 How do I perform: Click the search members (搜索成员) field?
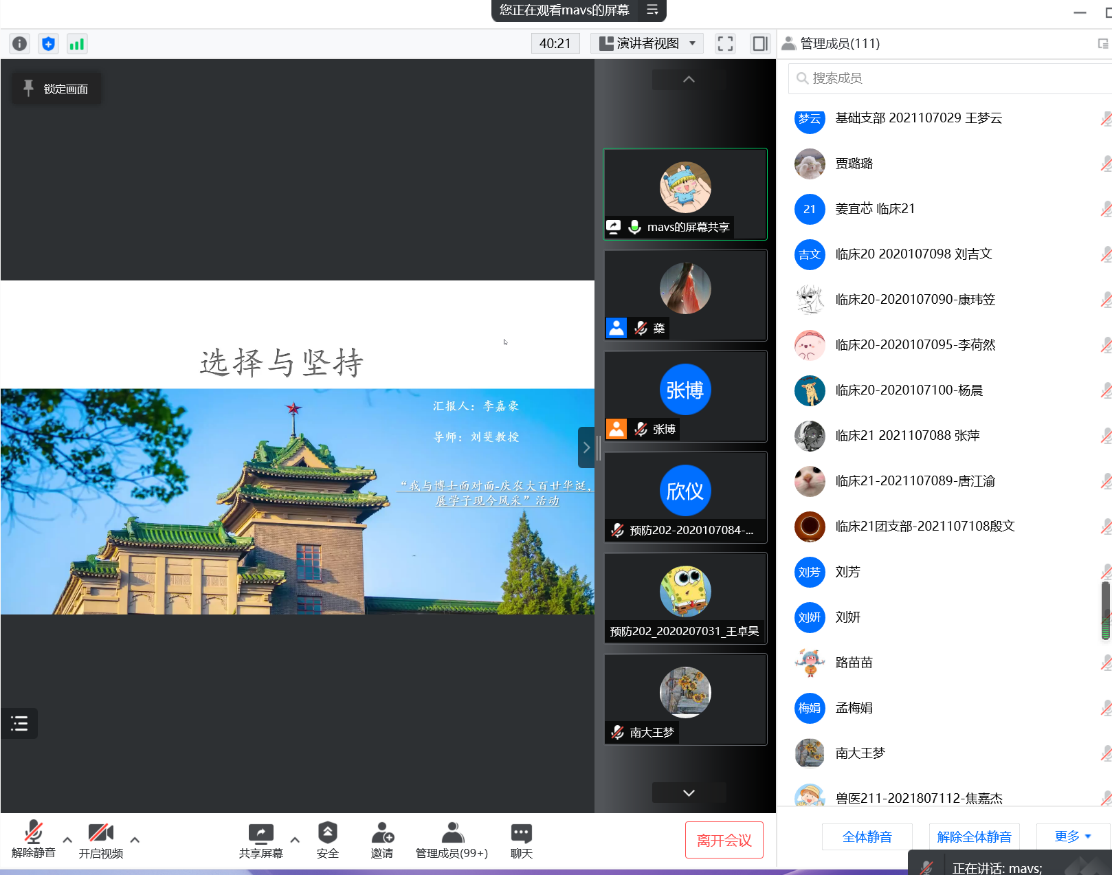[945, 78]
